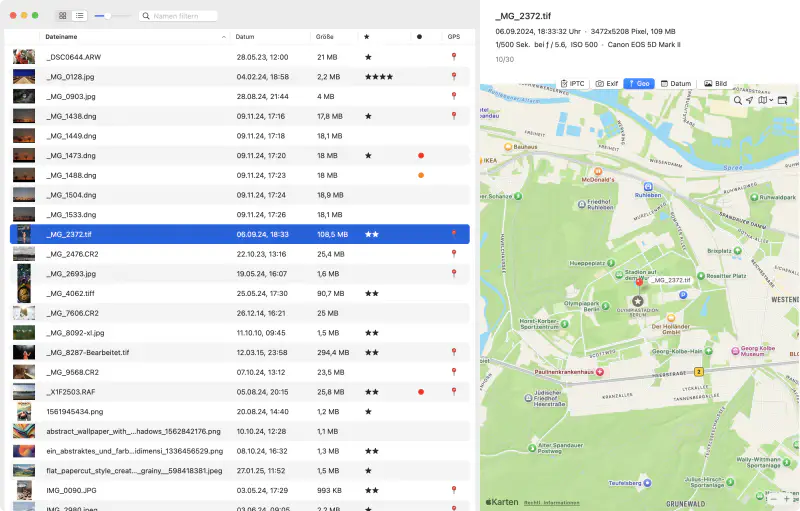This screenshot has height=511, width=800.
Task: Open Rechtl. Informationen link on map
Action: coord(552,503)
